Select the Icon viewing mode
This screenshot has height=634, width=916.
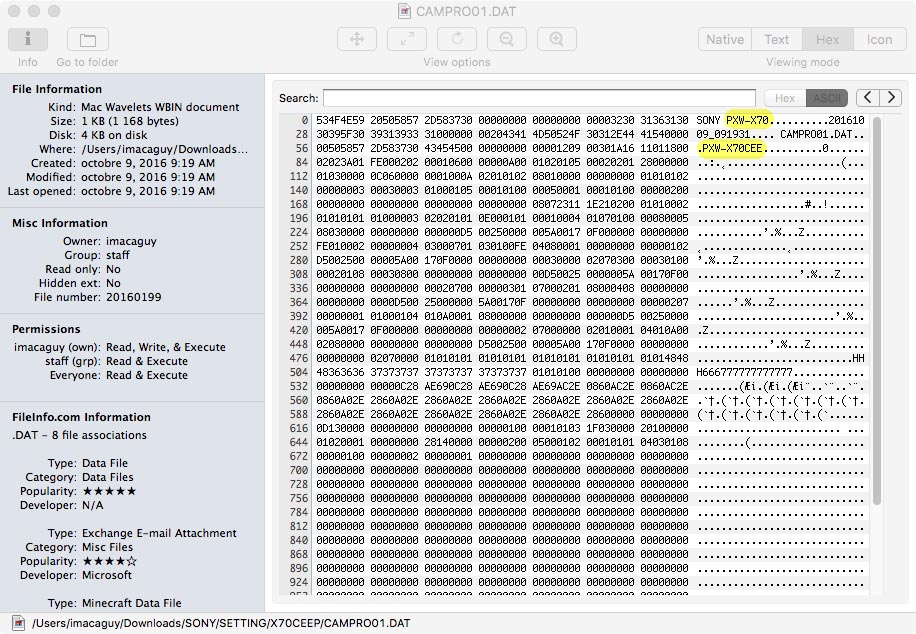[880, 40]
